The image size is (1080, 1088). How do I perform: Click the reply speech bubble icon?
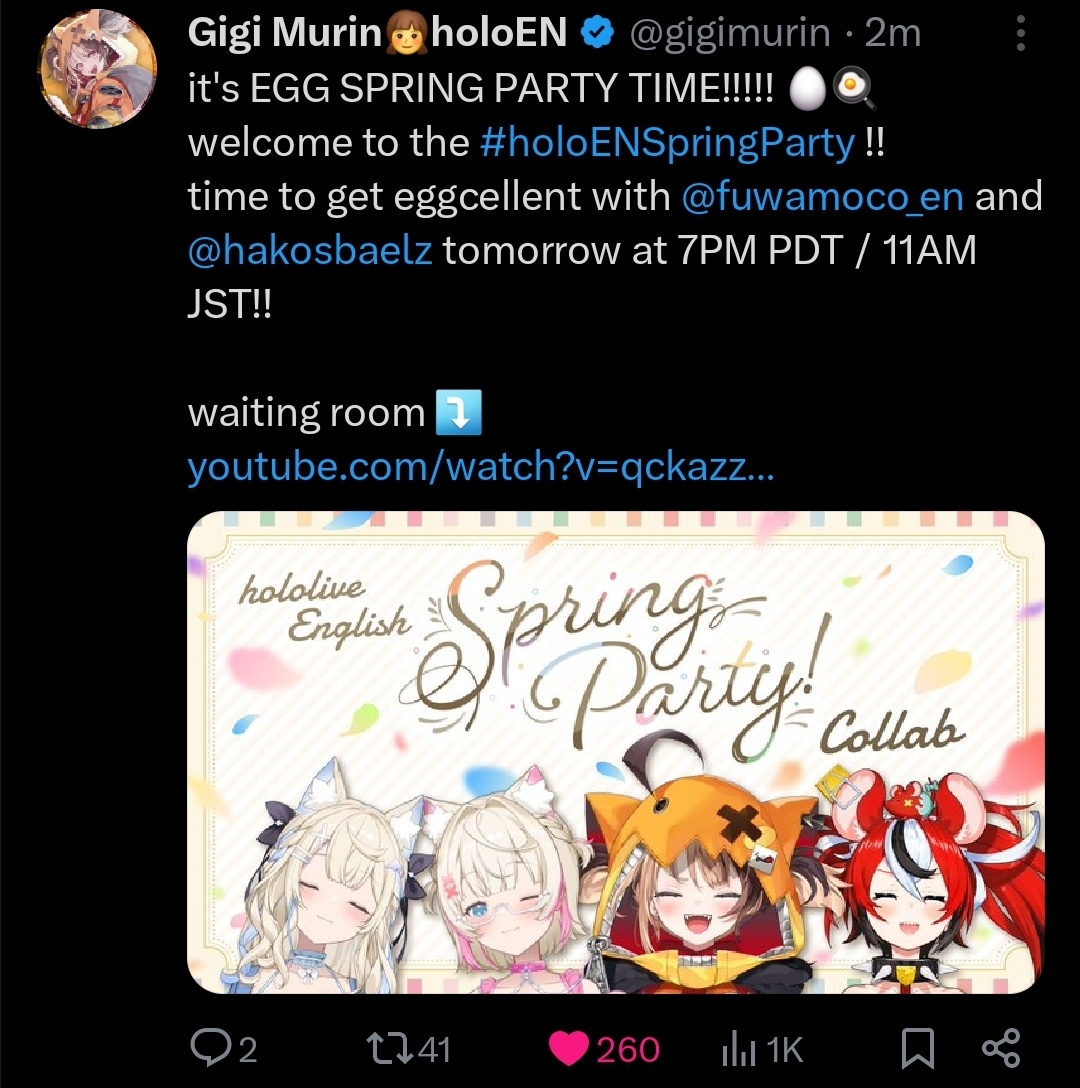206,1048
